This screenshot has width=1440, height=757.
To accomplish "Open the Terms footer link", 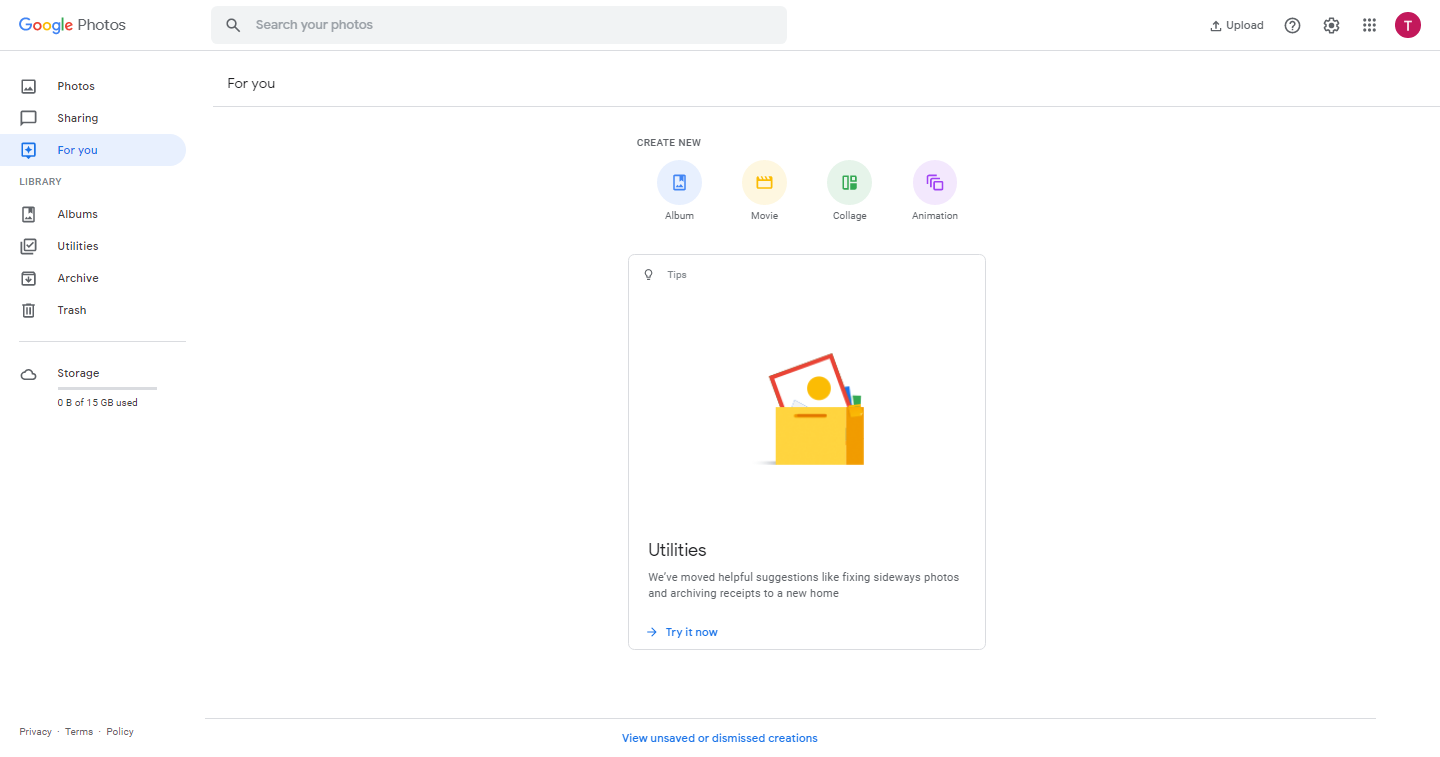I will pos(79,732).
